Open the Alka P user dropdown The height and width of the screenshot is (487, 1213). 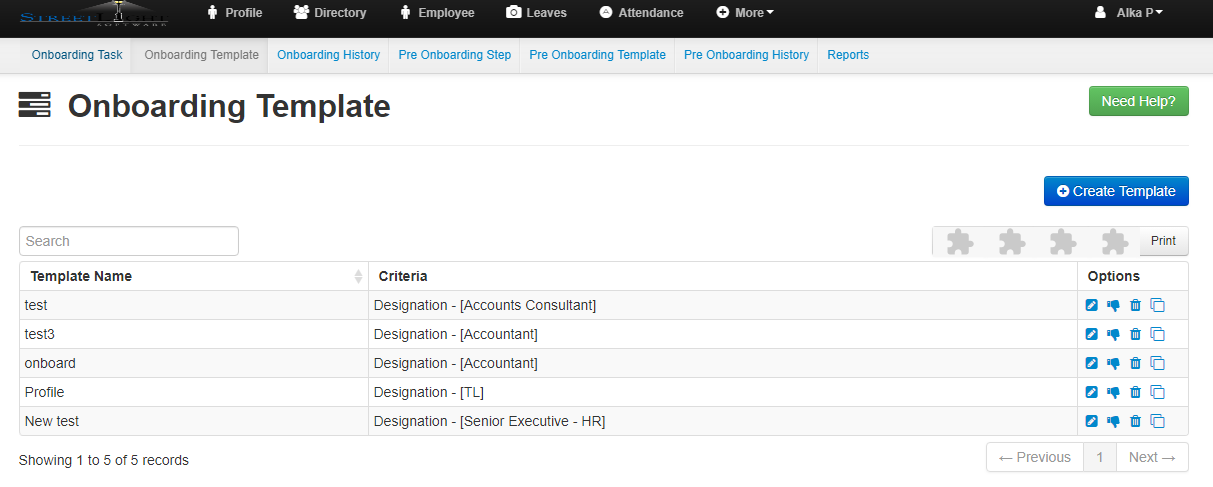[x=1129, y=13]
